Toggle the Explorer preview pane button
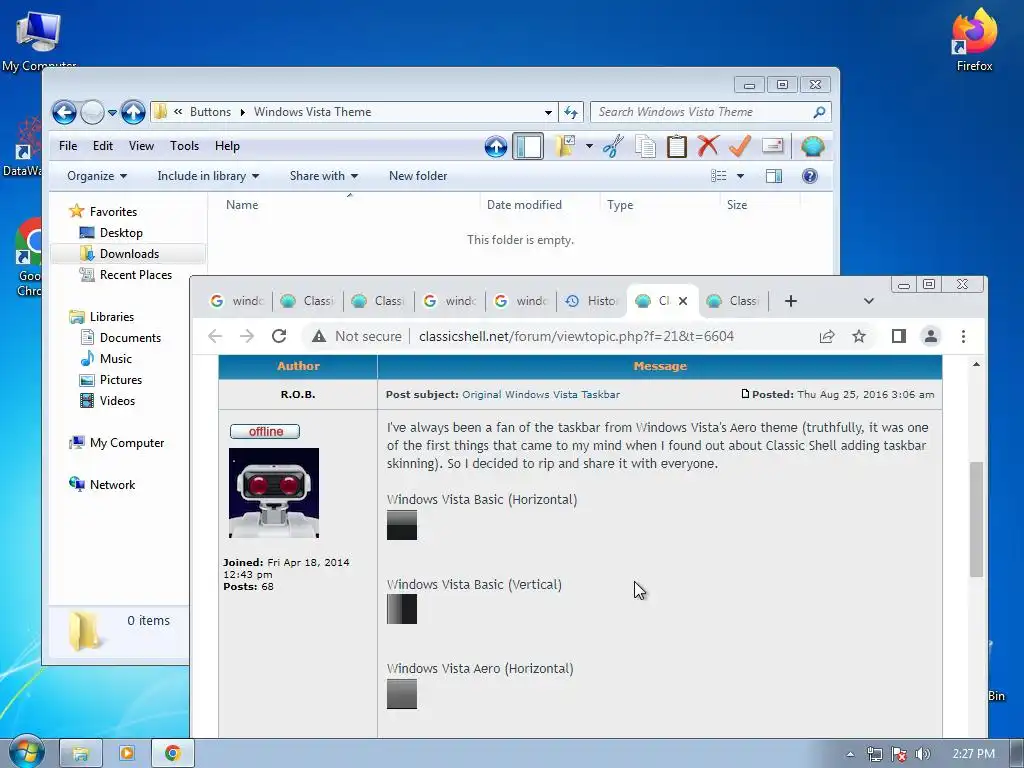This screenshot has width=1024, height=768. [774, 176]
